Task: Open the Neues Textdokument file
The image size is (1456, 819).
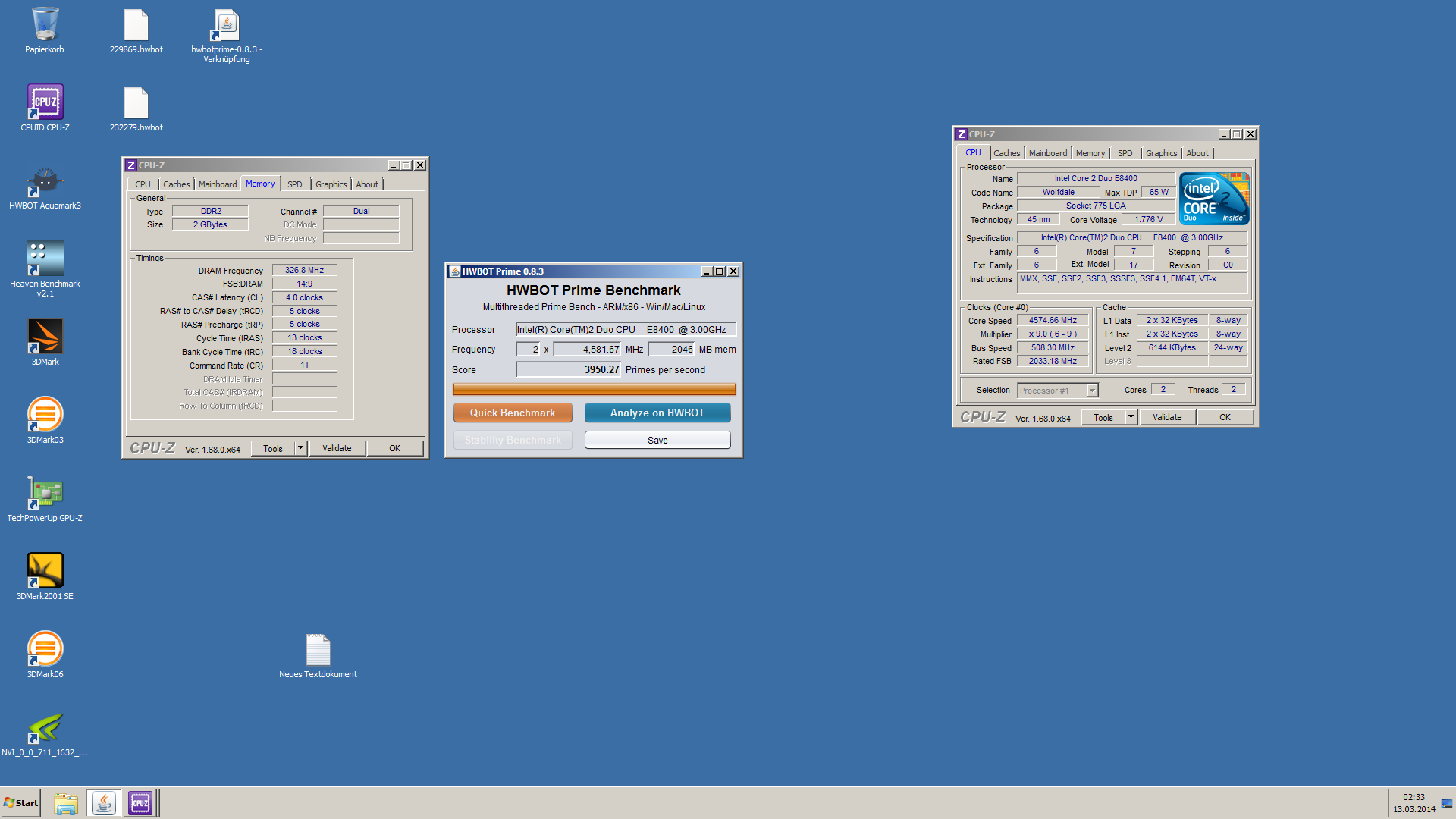Action: [x=318, y=655]
